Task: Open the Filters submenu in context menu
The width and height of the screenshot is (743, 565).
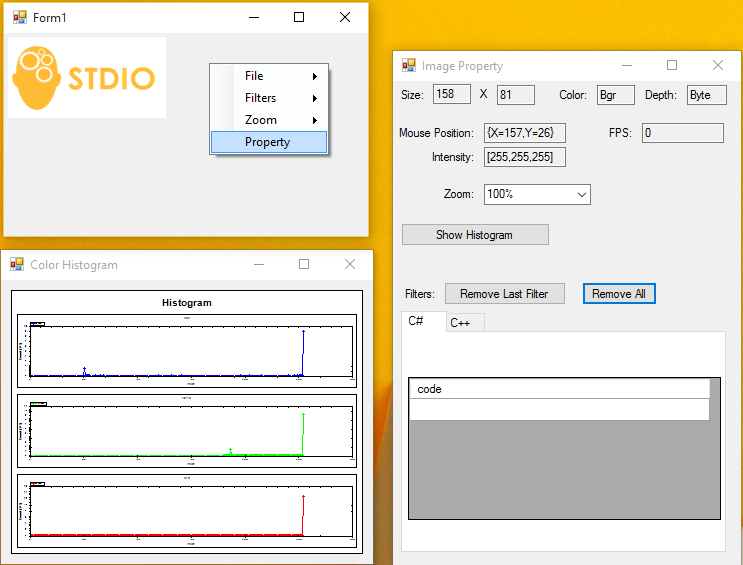Action: click(x=269, y=98)
